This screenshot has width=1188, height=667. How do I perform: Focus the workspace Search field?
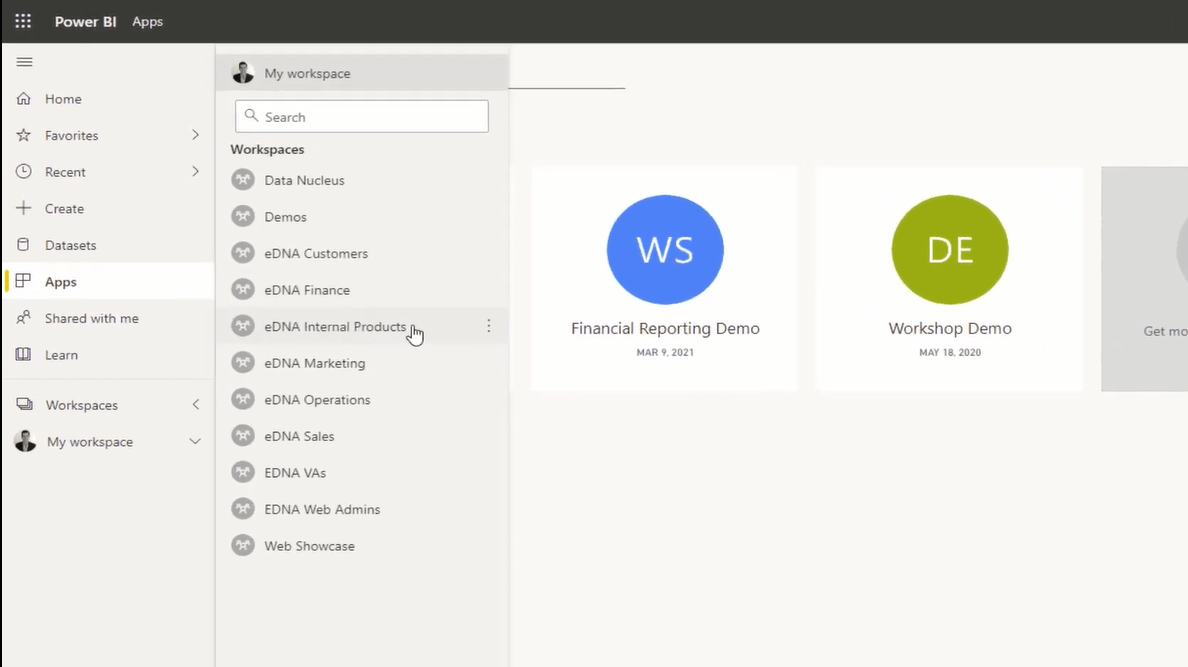(x=362, y=117)
